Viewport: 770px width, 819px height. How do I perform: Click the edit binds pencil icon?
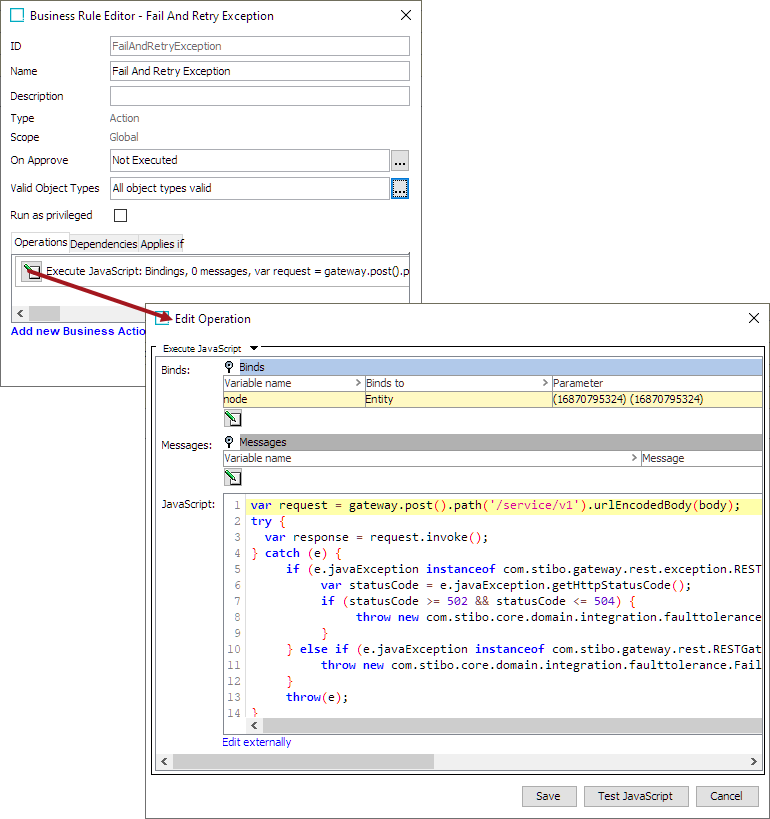(232, 418)
